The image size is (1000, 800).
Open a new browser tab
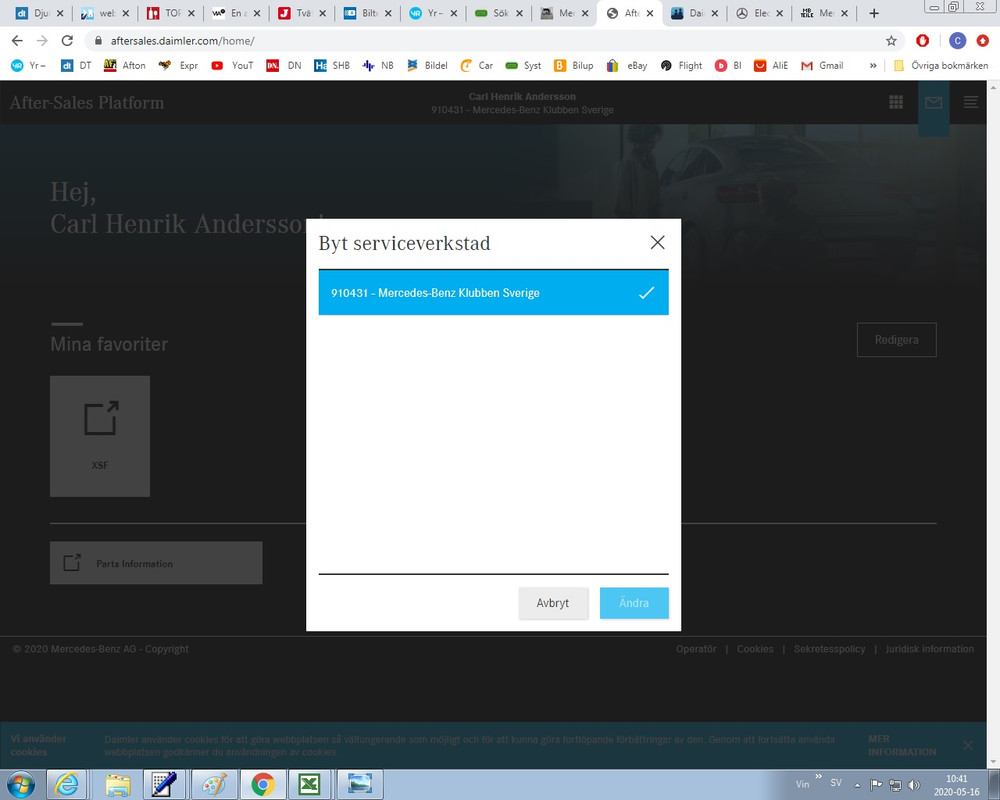coord(874,13)
